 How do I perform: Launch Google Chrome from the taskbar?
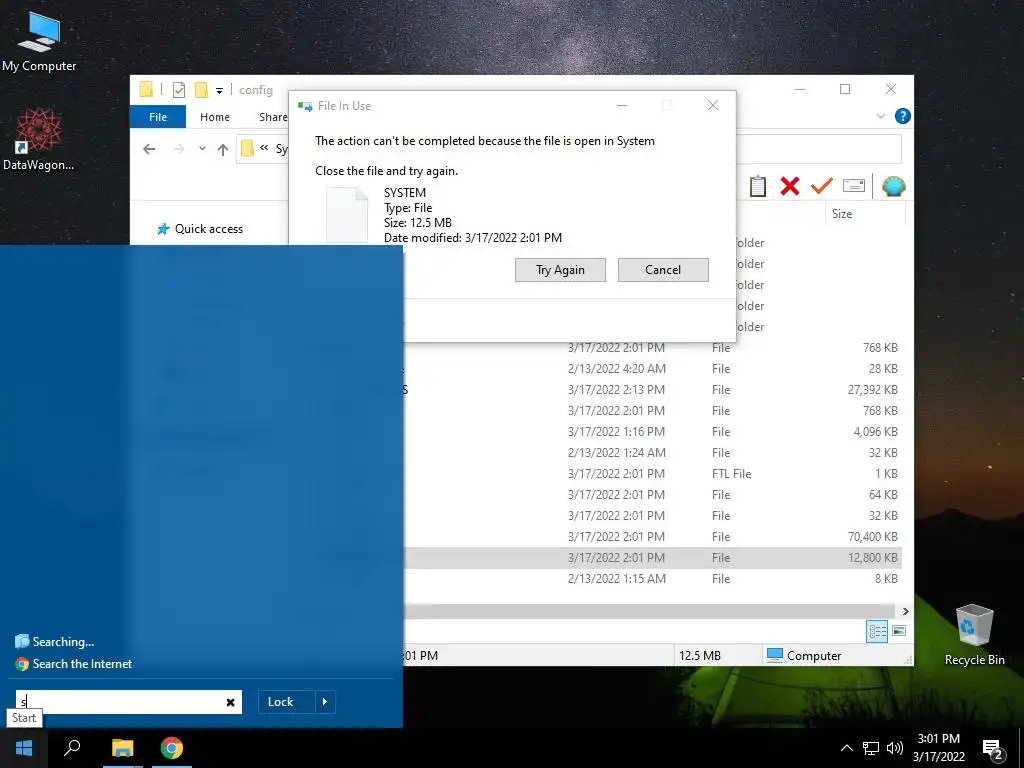point(172,748)
